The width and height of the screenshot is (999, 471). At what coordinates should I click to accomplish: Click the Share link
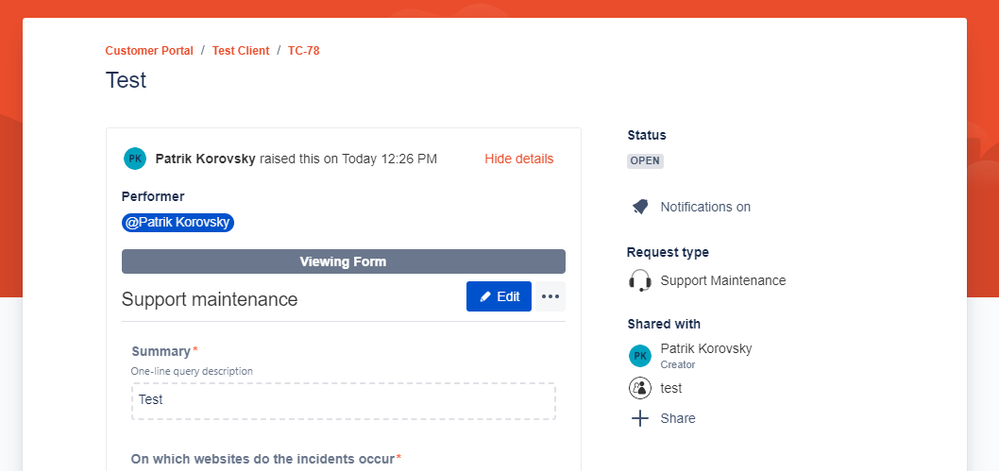[678, 418]
